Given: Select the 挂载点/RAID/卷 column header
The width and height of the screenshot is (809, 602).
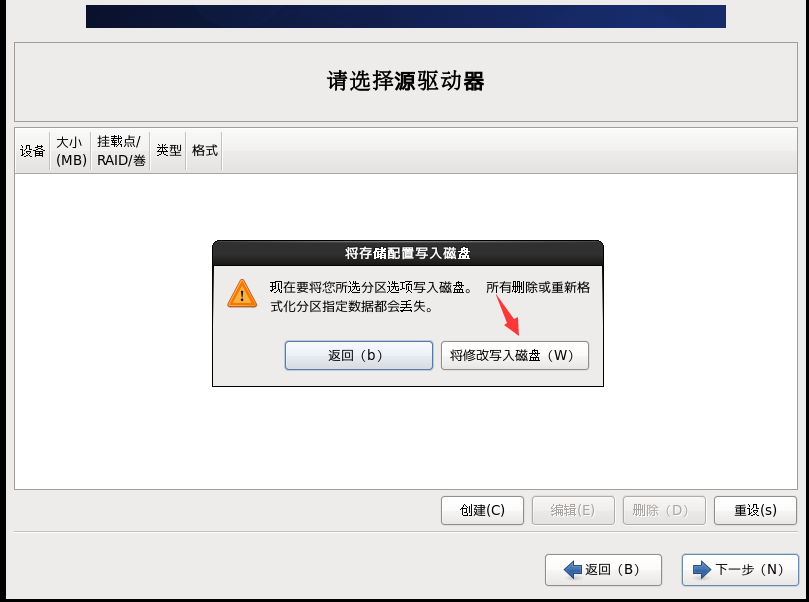Looking at the screenshot, I should coord(121,151).
